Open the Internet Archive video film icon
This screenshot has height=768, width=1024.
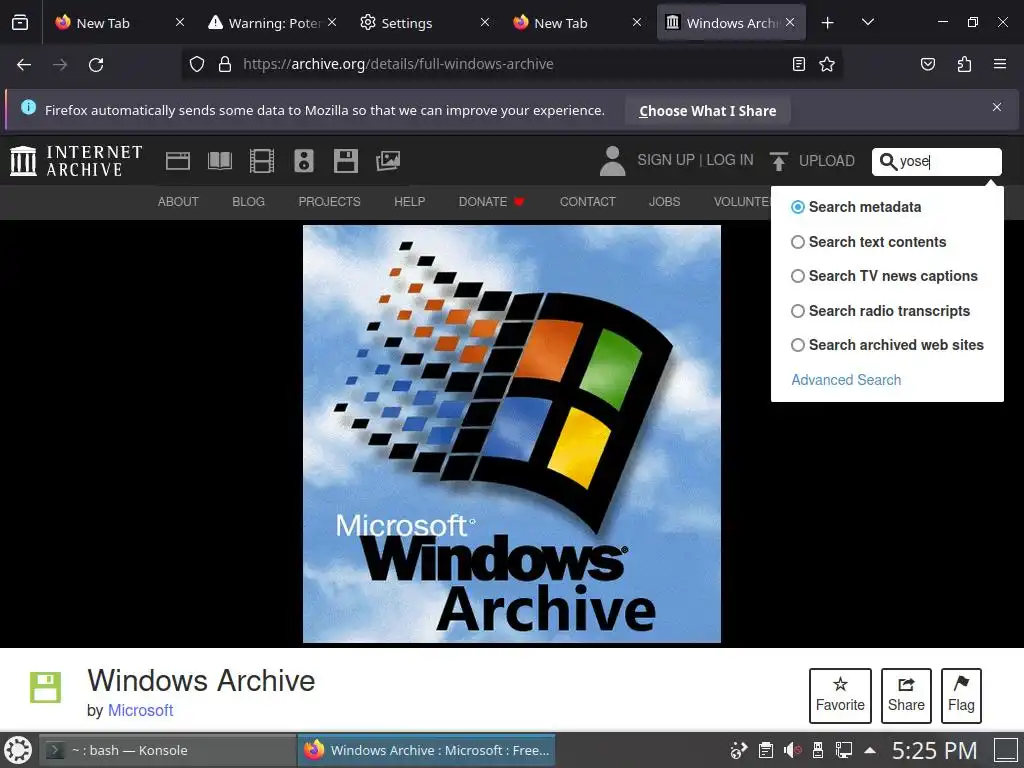(x=262, y=161)
